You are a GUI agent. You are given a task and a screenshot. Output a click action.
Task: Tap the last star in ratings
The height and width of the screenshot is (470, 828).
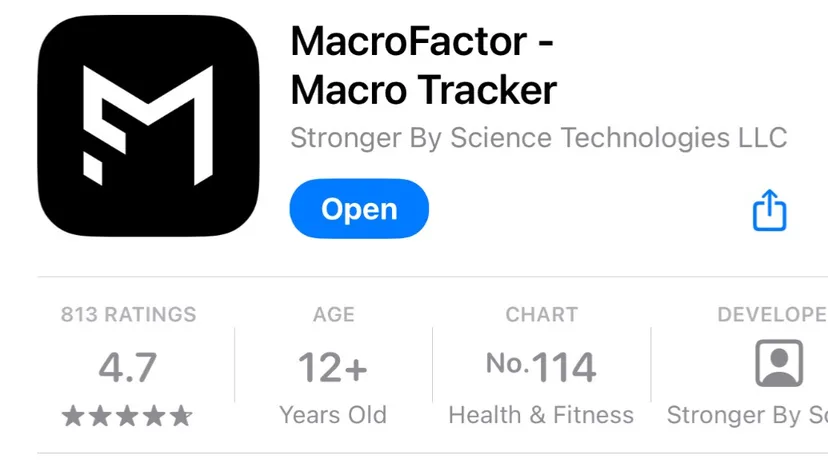[181, 416]
